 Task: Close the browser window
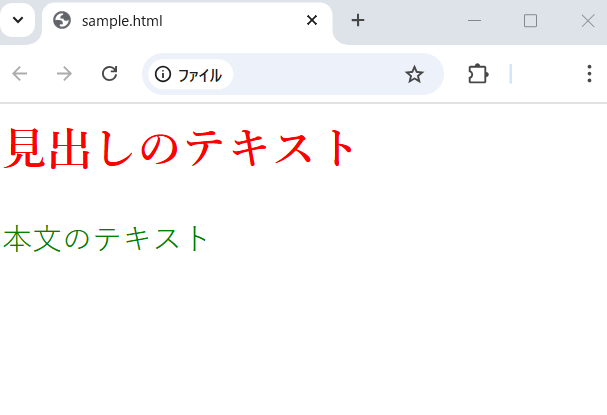coord(588,21)
